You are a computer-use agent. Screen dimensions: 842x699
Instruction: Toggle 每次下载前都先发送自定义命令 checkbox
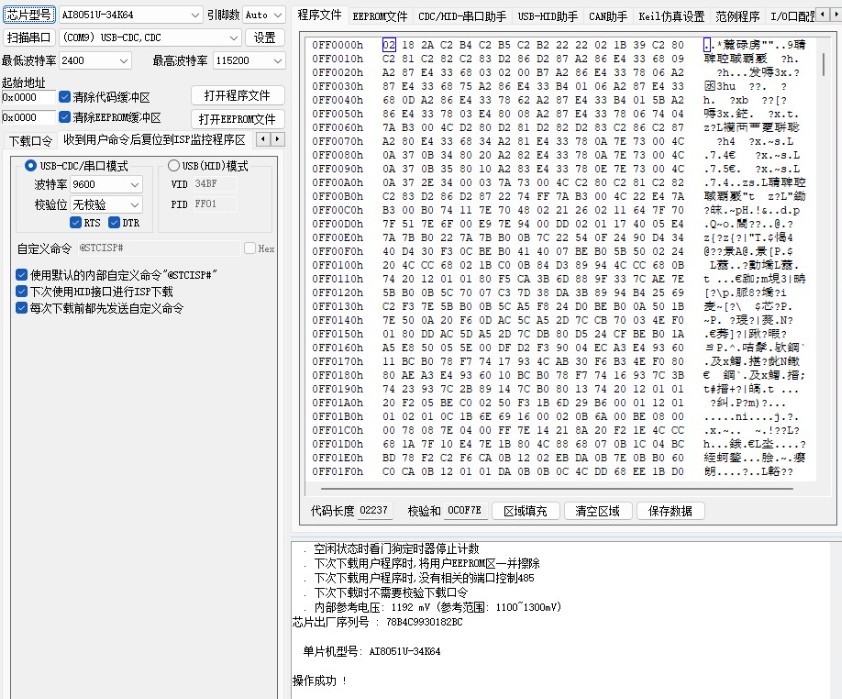[x=21, y=308]
